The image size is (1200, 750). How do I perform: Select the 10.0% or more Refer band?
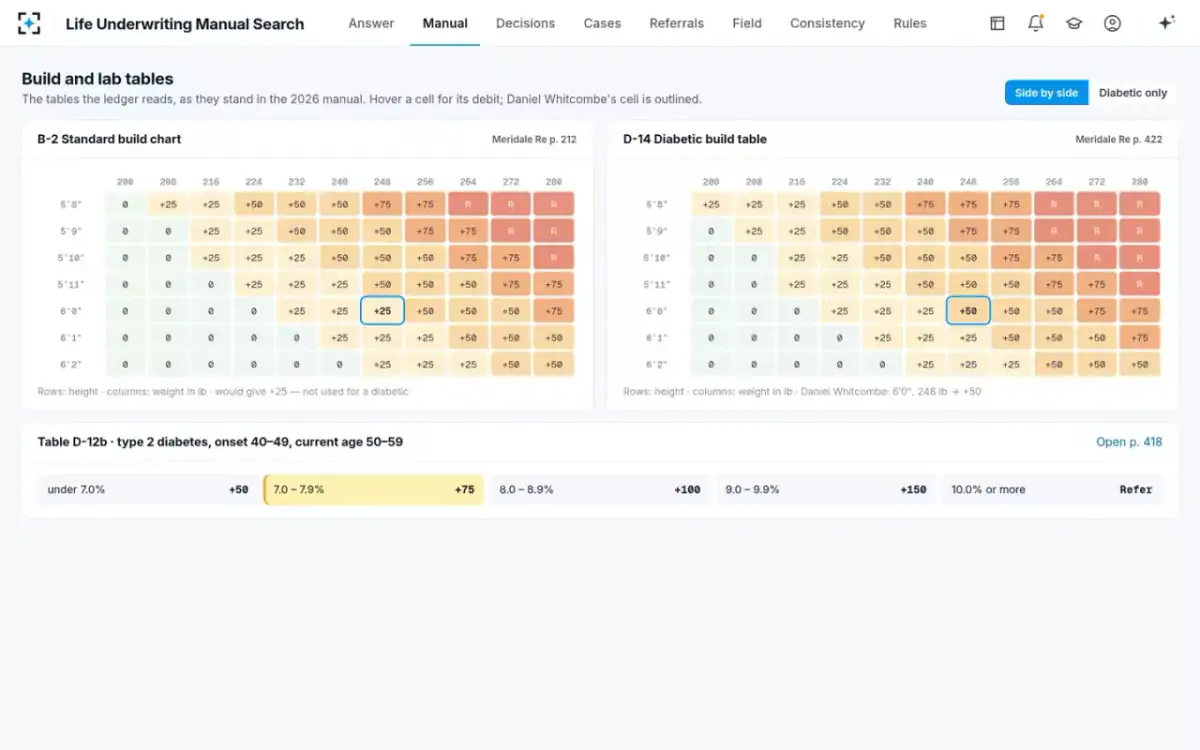pyautogui.click(x=1052, y=490)
